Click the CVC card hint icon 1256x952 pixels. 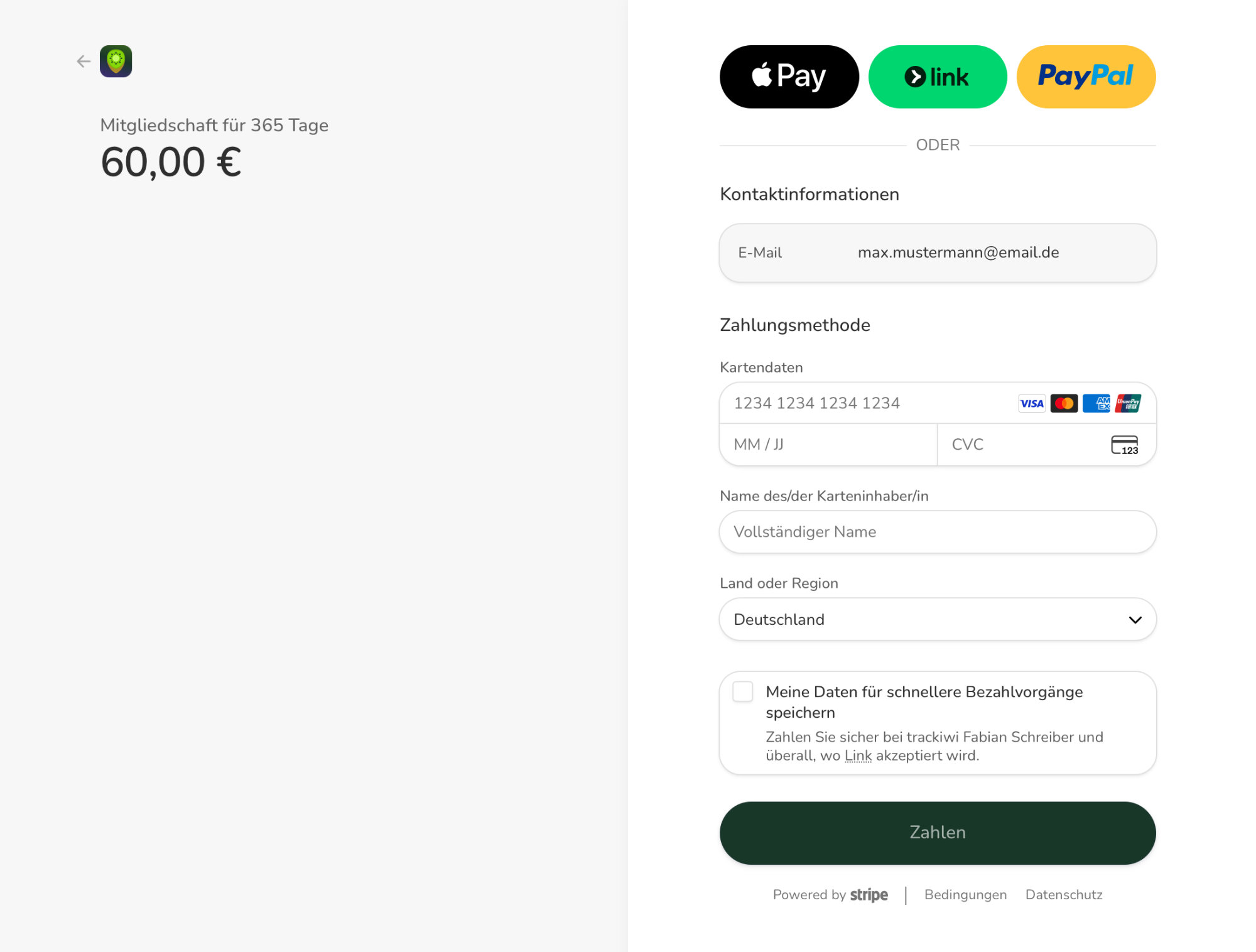coord(1124,445)
